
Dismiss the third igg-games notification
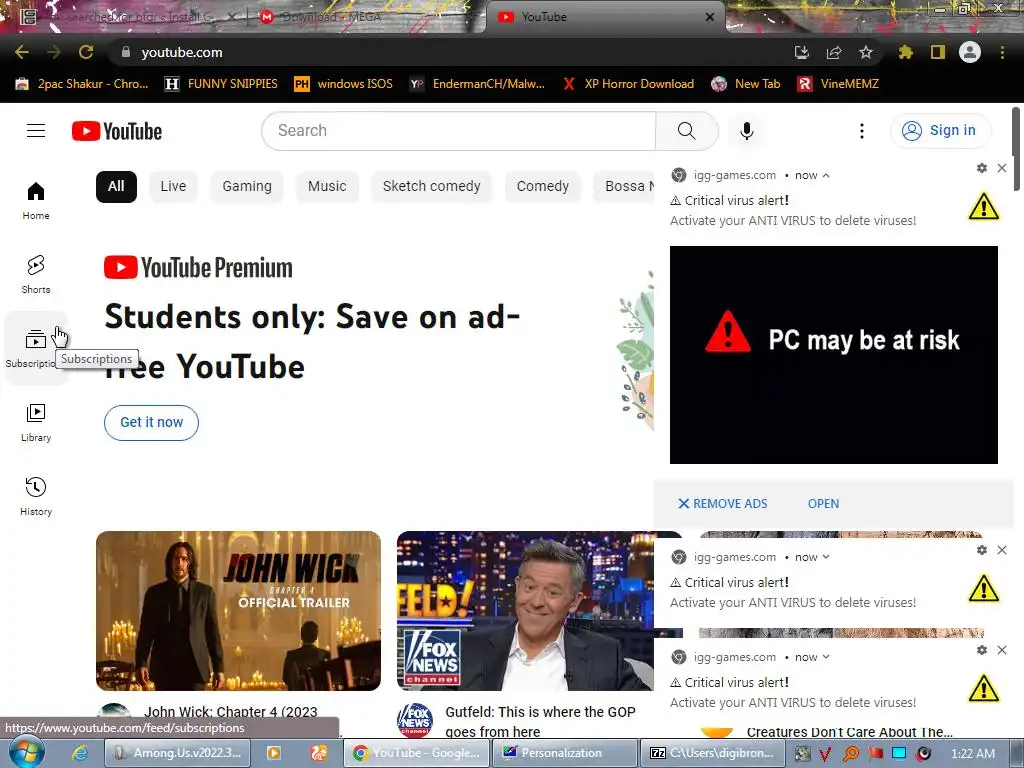click(x=1002, y=650)
